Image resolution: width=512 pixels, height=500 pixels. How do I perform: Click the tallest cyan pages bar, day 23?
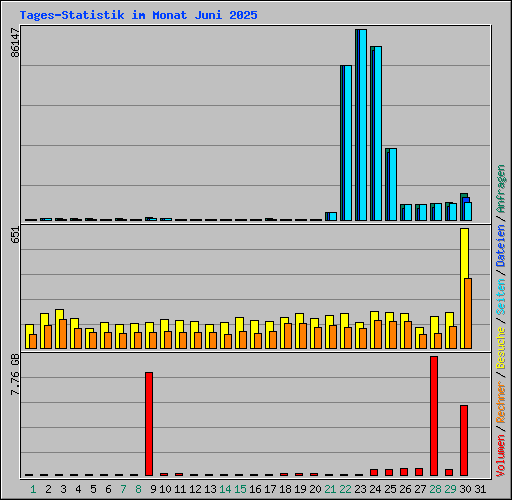363,125
